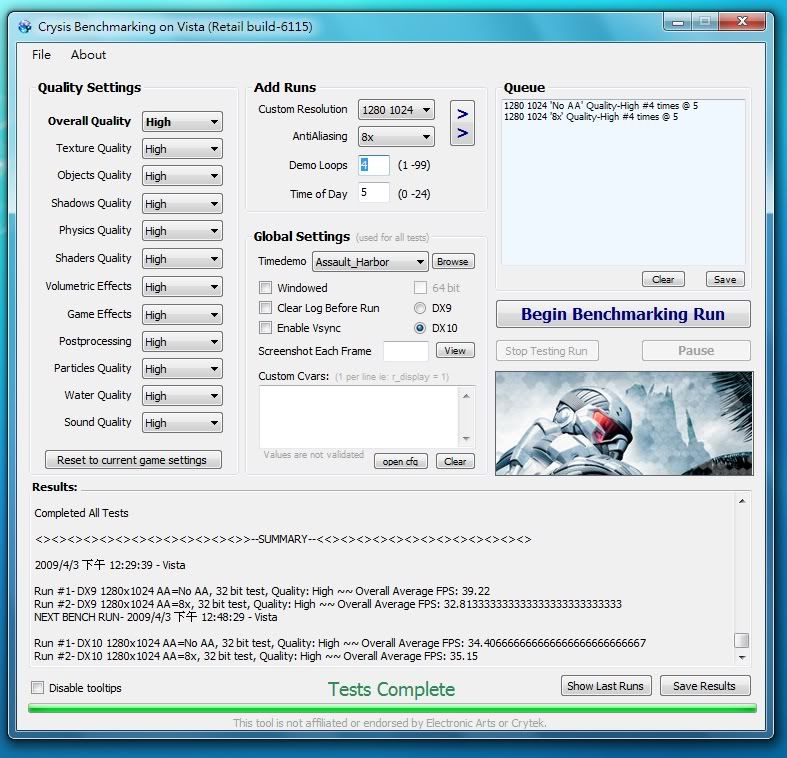
Task: Click the Time of Day input field
Action: (x=374, y=193)
